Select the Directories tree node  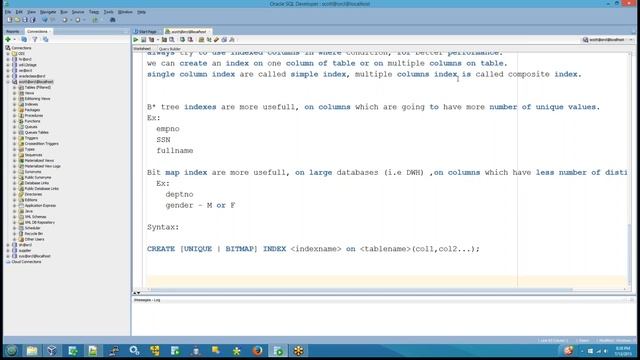click(33, 194)
